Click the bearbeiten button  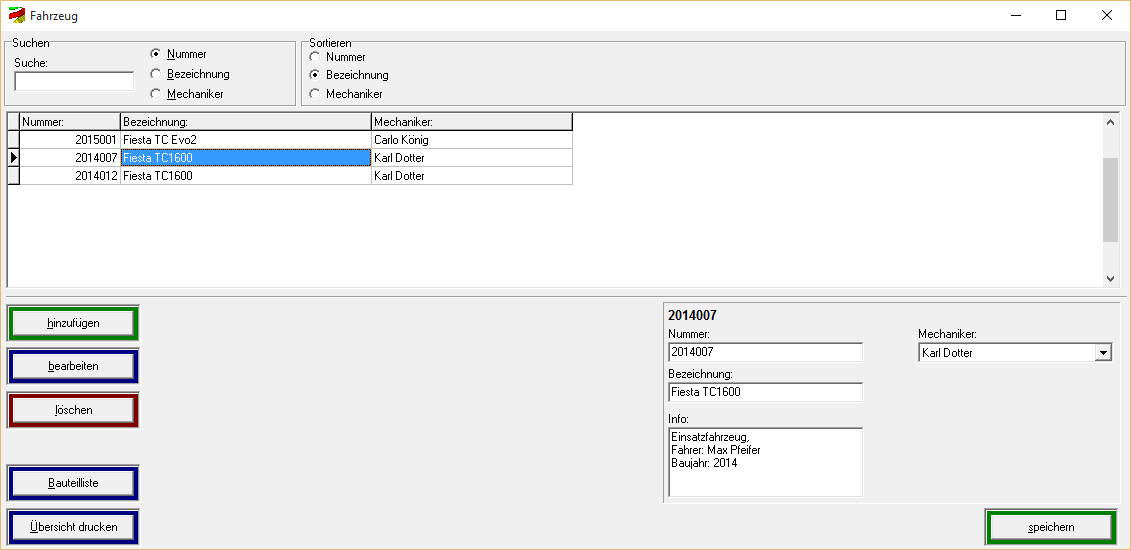pyautogui.click(x=73, y=366)
